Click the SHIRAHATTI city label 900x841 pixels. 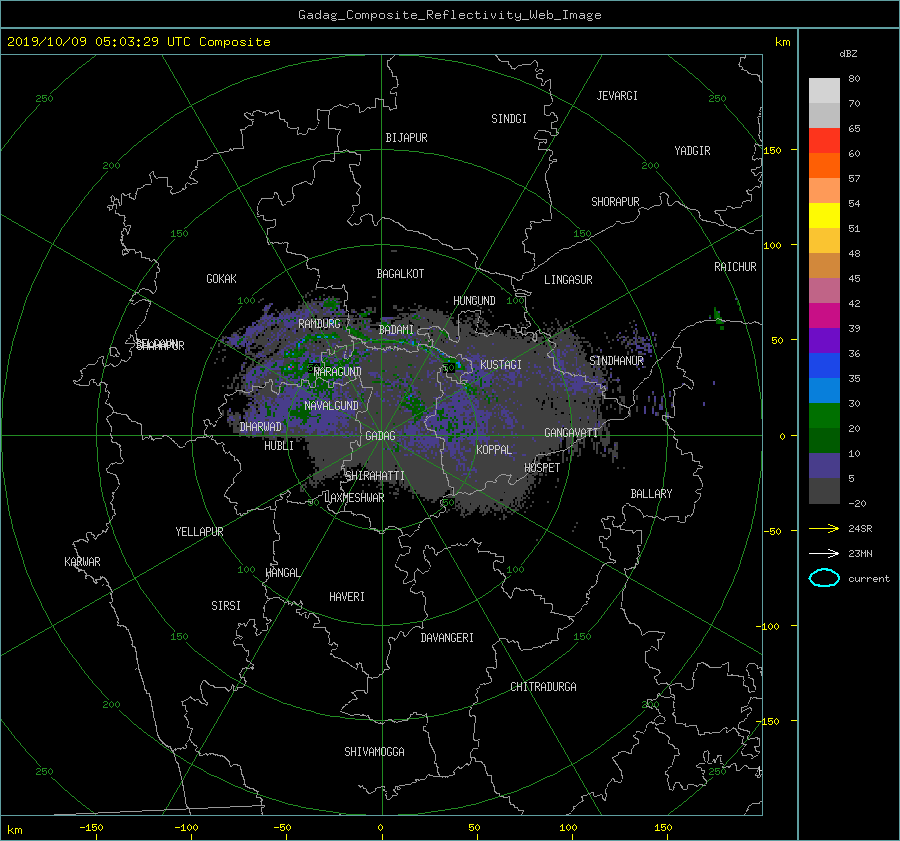375,476
